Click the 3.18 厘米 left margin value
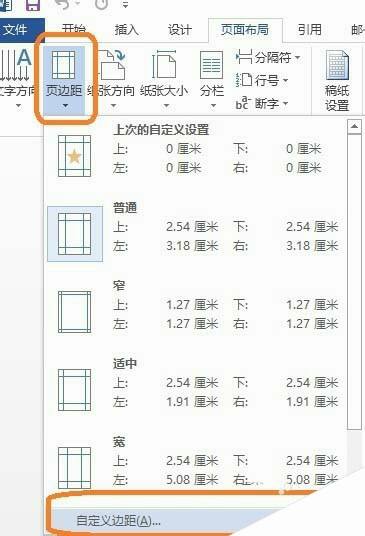The height and width of the screenshot is (536, 365). [192, 245]
